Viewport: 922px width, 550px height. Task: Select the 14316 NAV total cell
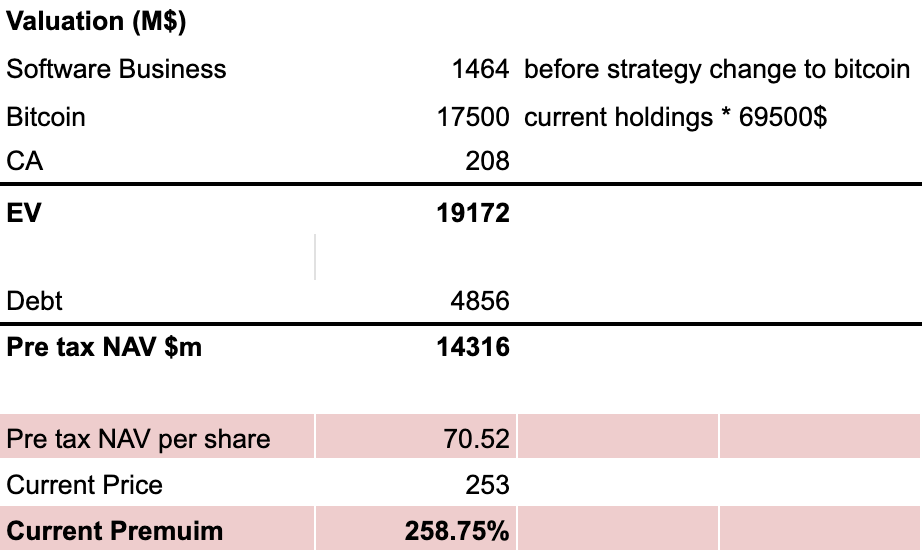(473, 347)
